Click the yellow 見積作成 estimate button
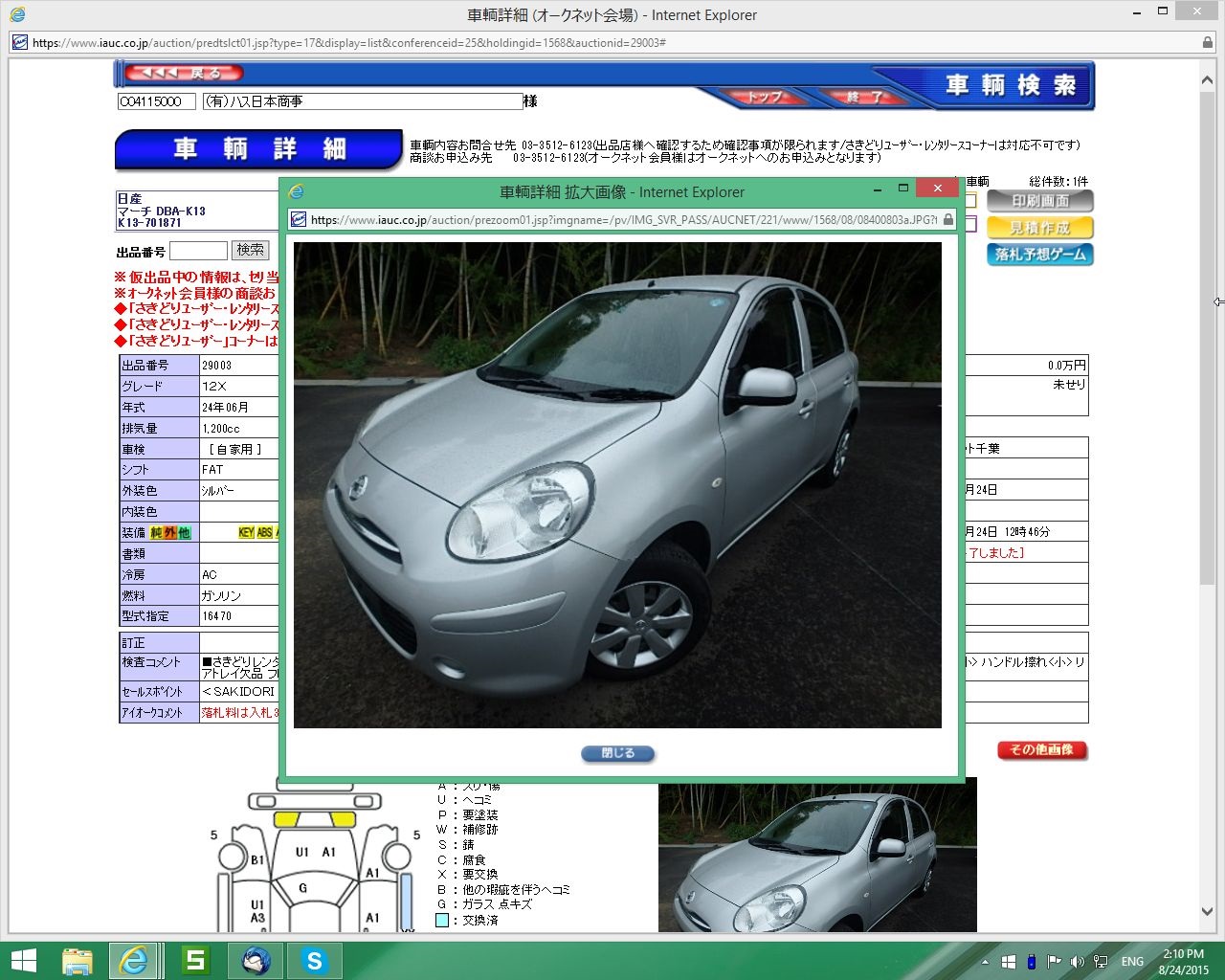This screenshot has height=980, width=1225. [1039, 228]
